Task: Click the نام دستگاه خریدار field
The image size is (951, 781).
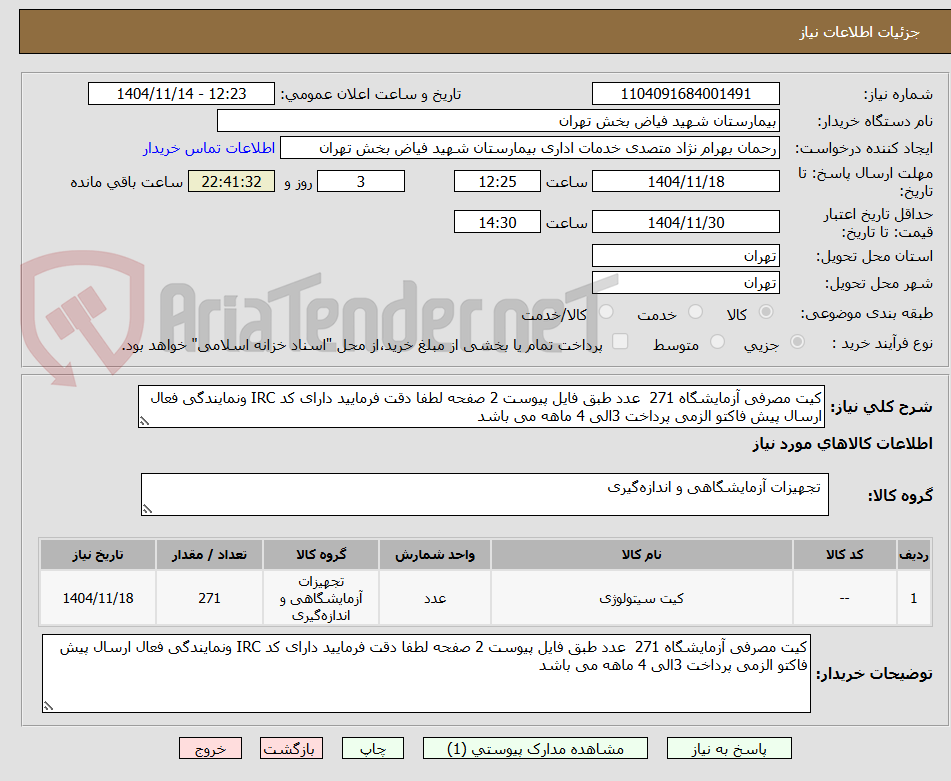Action: click(x=498, y=121)
